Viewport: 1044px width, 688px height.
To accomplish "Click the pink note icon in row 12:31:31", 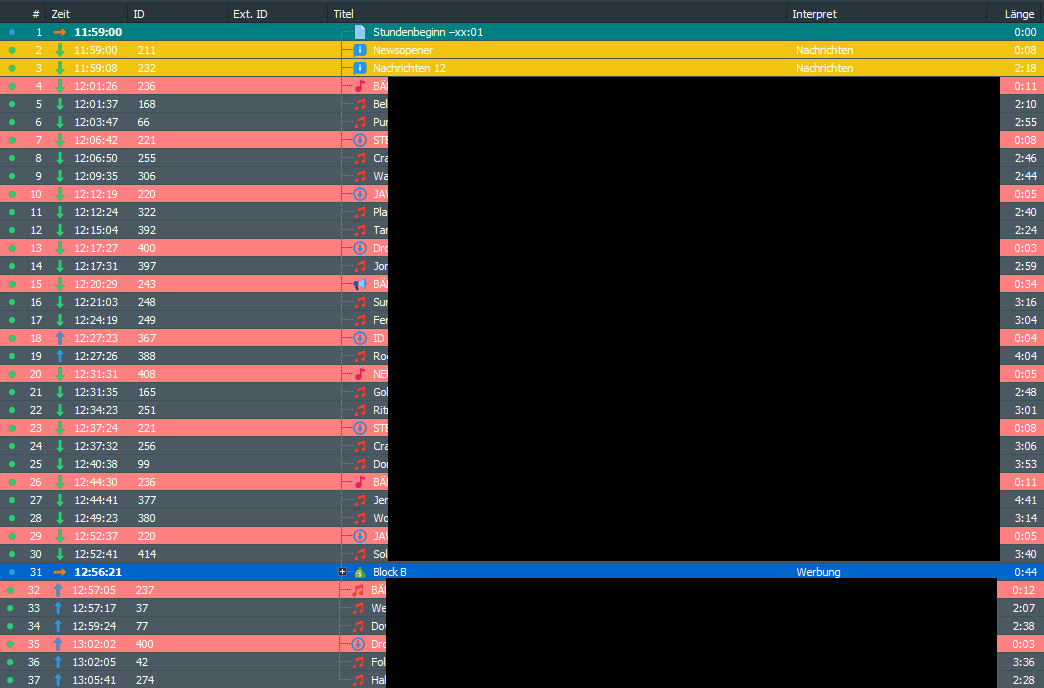I will click(x=360, y=374).
